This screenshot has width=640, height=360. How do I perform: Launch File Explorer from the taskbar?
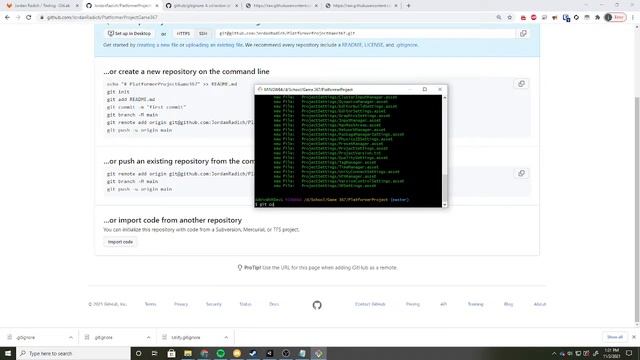click(x=188, y=353)
